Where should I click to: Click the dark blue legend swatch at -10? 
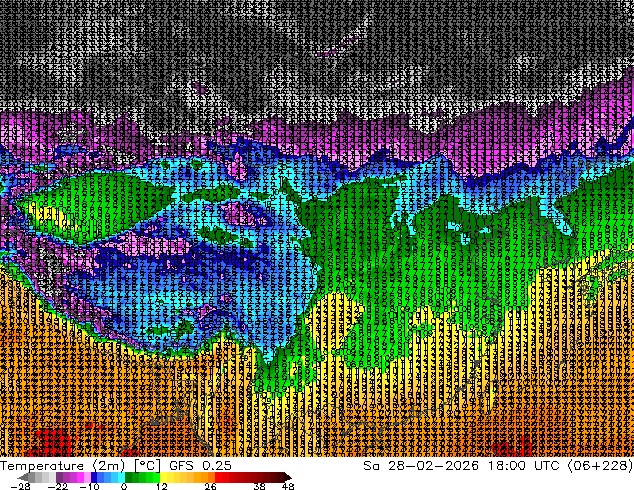pos(94,477)
